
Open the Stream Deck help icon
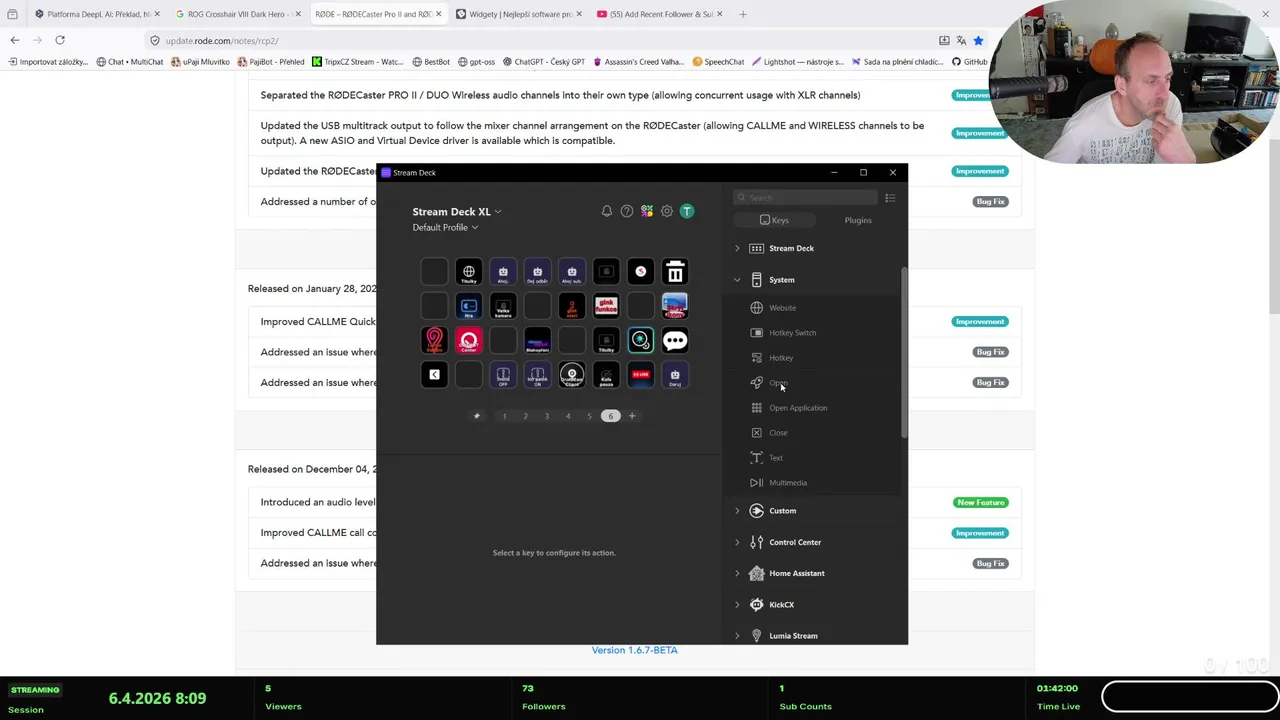[627, 211]
